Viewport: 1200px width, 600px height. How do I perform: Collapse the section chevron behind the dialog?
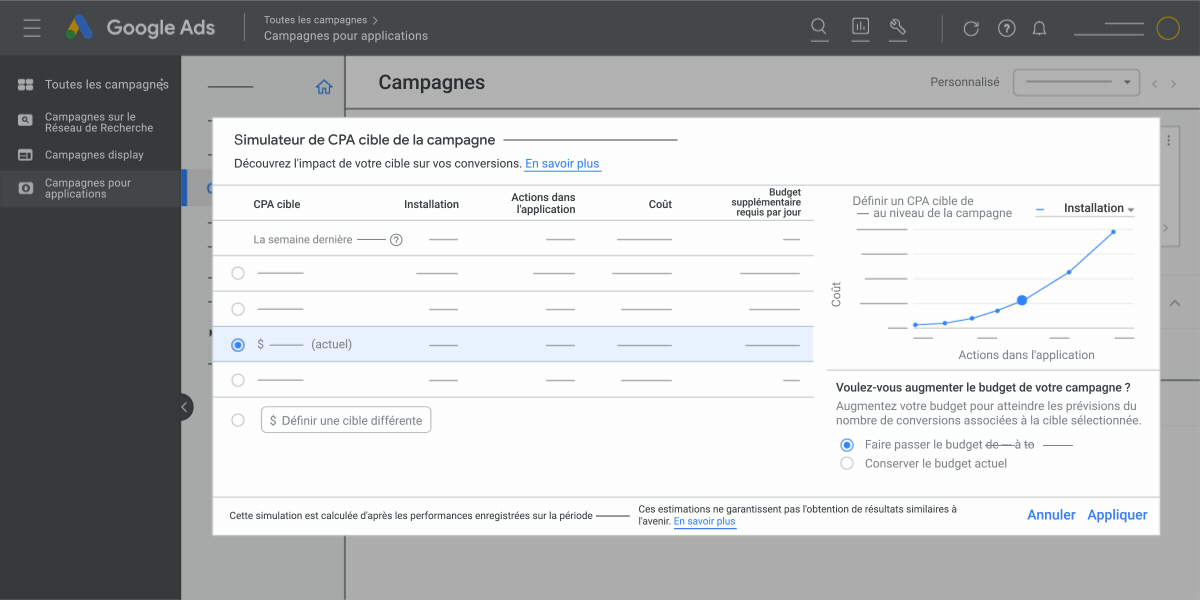point(1174,304)
